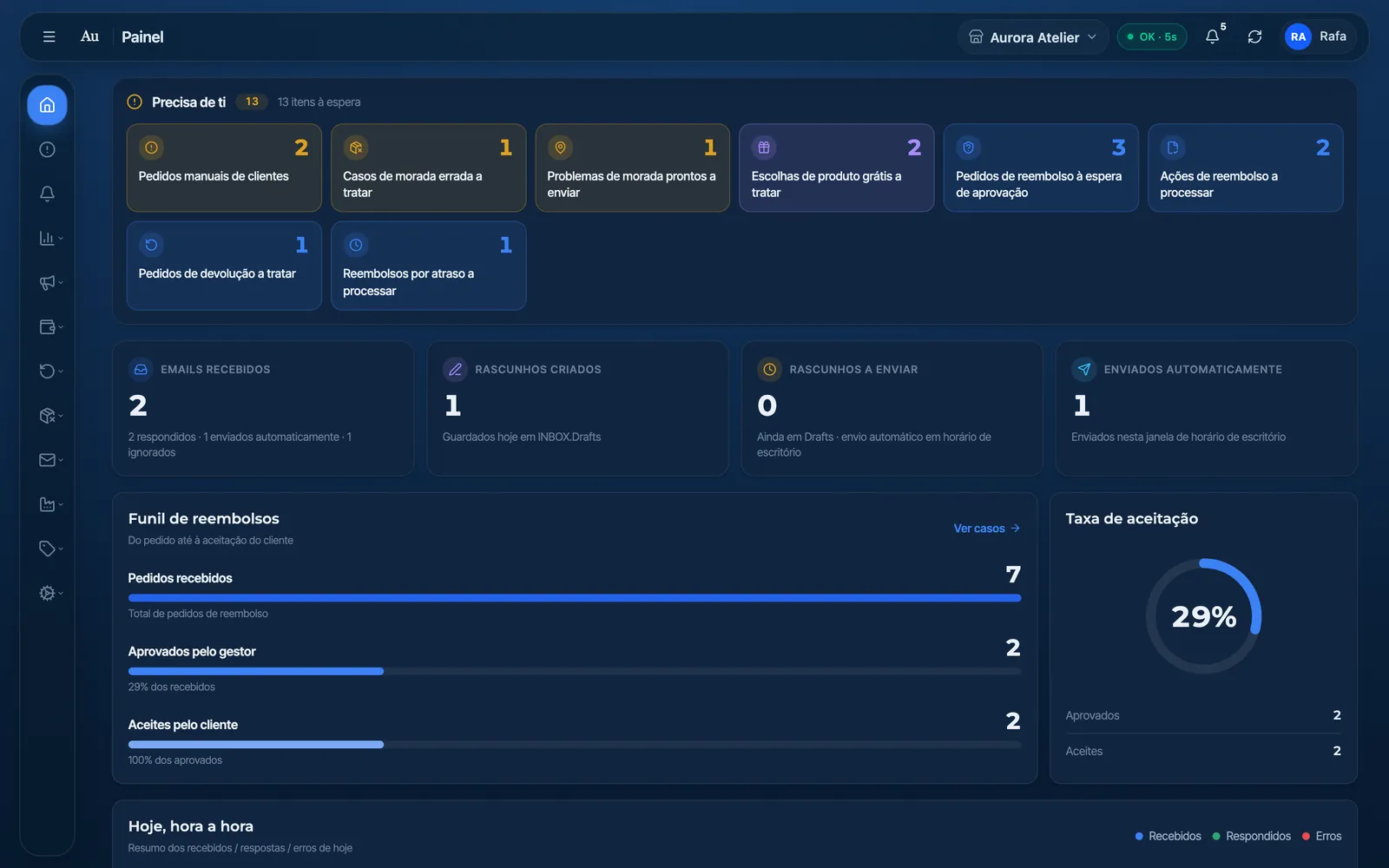The height and width of the screenshot is (868, 1389).
Task: Open Escolhas de produto grátis a tratar card
Action: [837, 168]
